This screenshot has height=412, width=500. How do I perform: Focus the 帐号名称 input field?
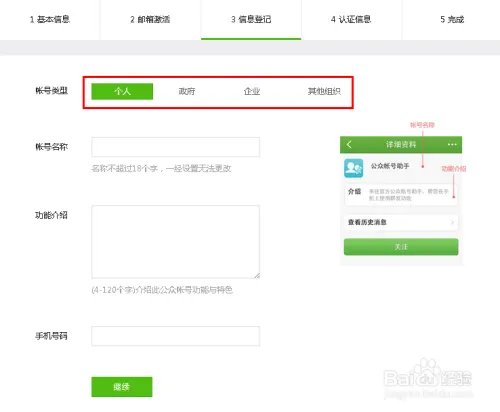[175, 147]
